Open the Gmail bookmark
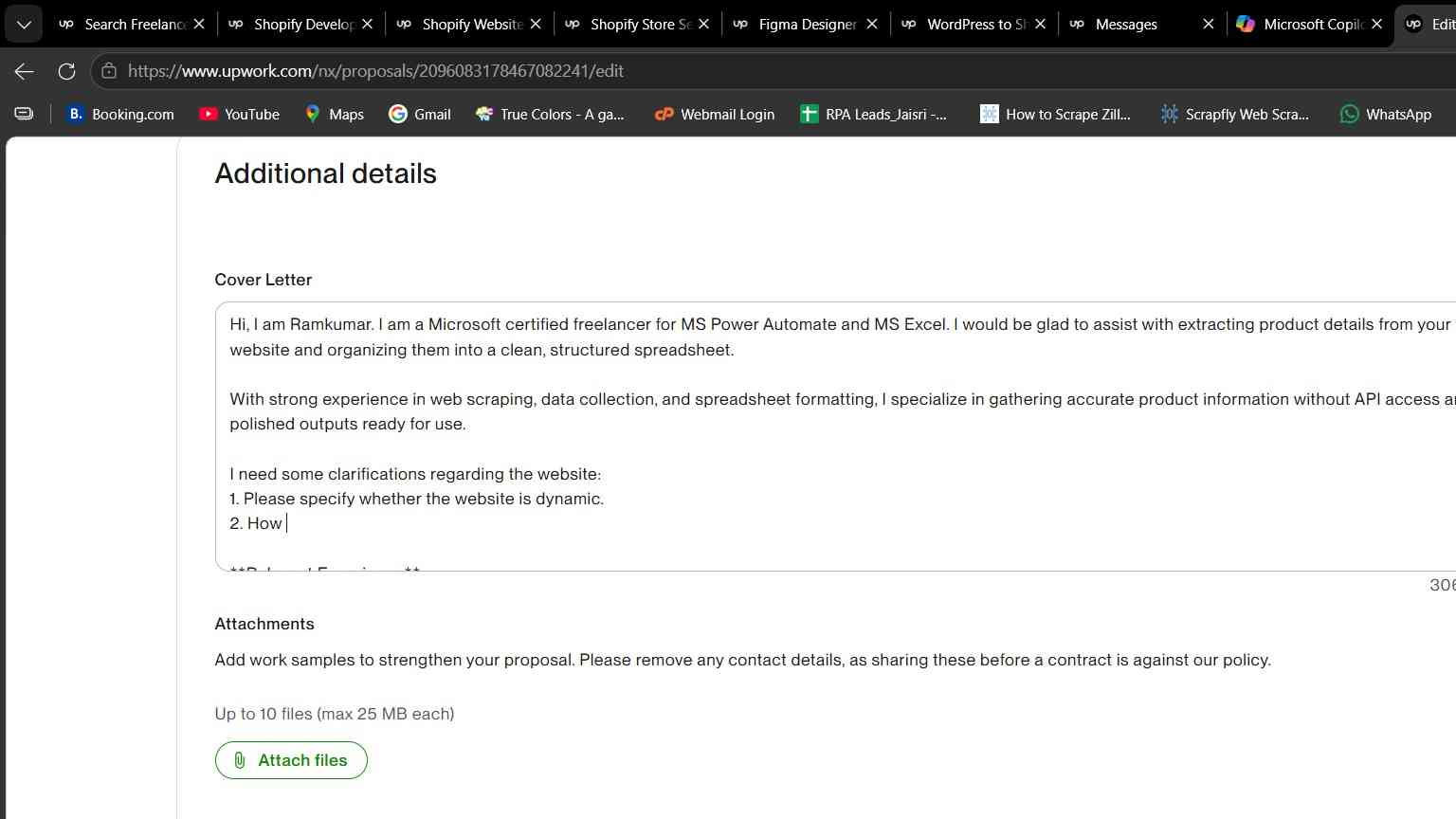This screenshot has height=819, width=1456. (420, 114)
